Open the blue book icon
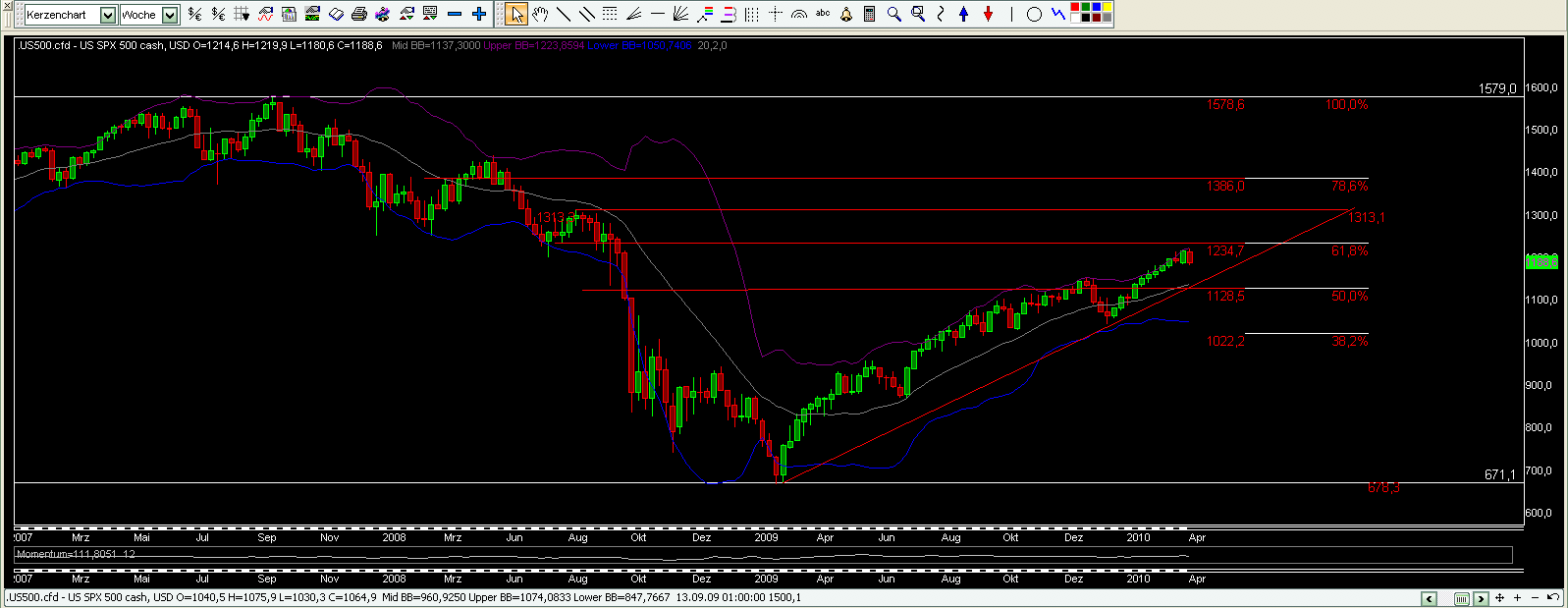Screen dimensions: 1568x608 336,14
